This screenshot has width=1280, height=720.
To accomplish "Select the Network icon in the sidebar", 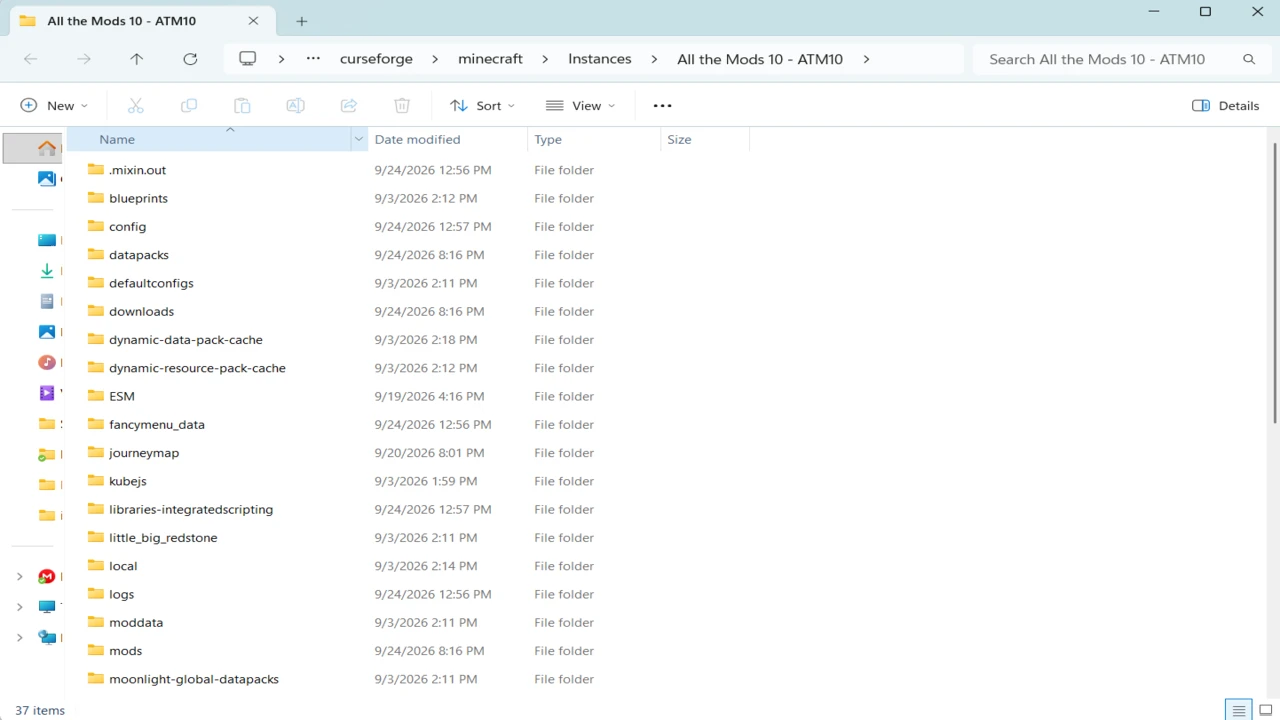I will (x=47, y=638).
